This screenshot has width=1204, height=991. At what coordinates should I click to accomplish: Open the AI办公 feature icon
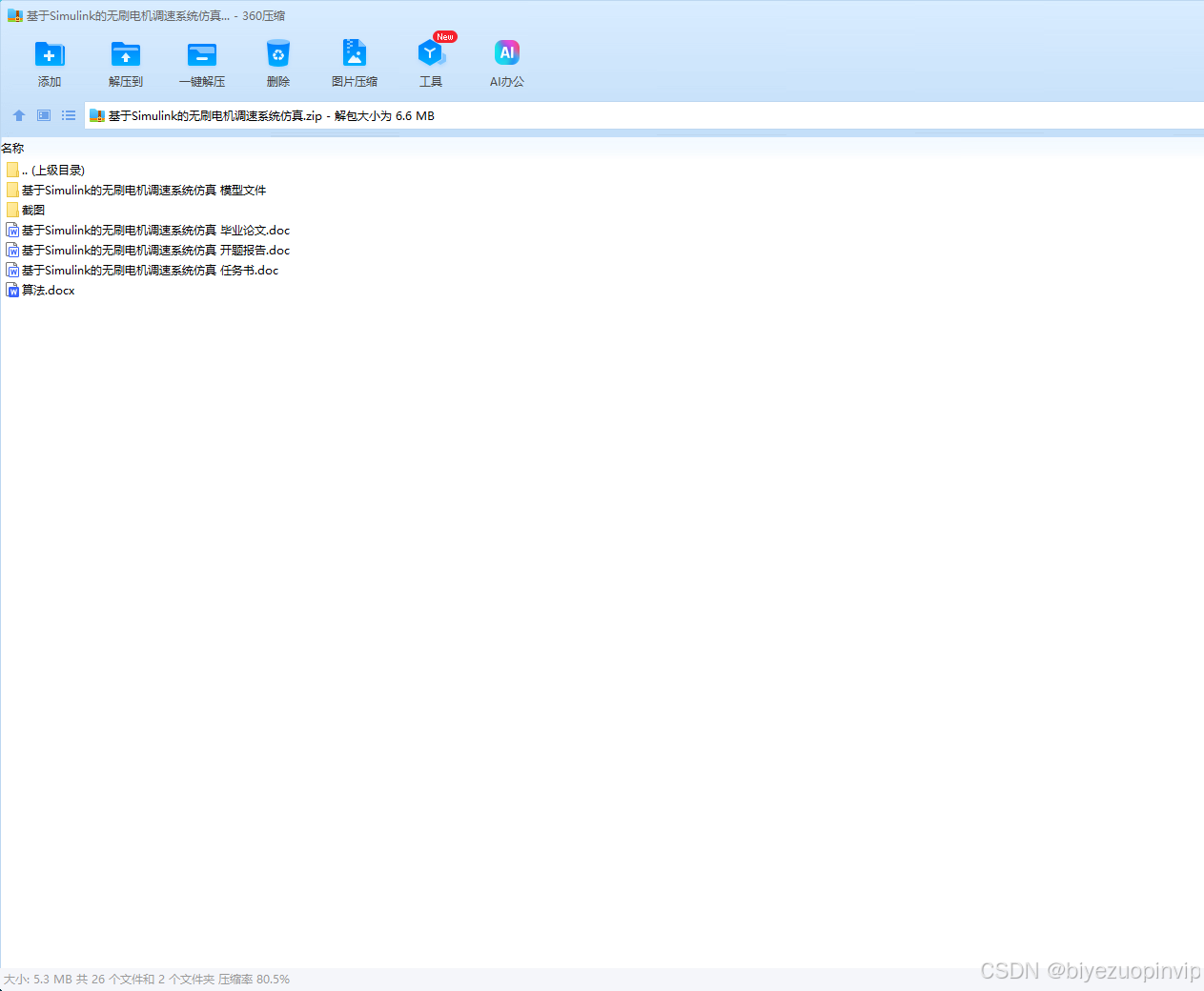pos(507,53)
